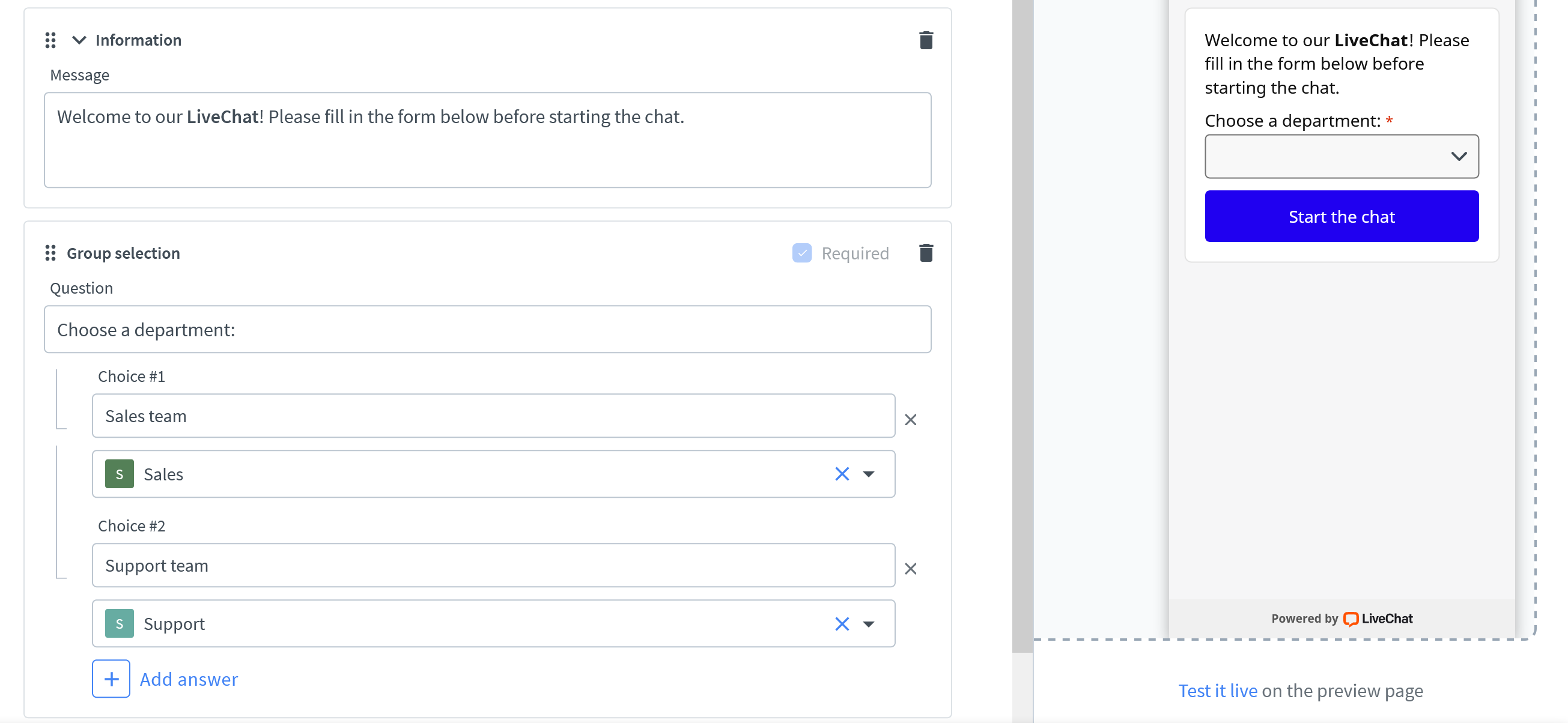Delete the Information section using trash icon
Image resolution: width=1568 pixels, height=723 pixels.
click(x=926, y=40)
